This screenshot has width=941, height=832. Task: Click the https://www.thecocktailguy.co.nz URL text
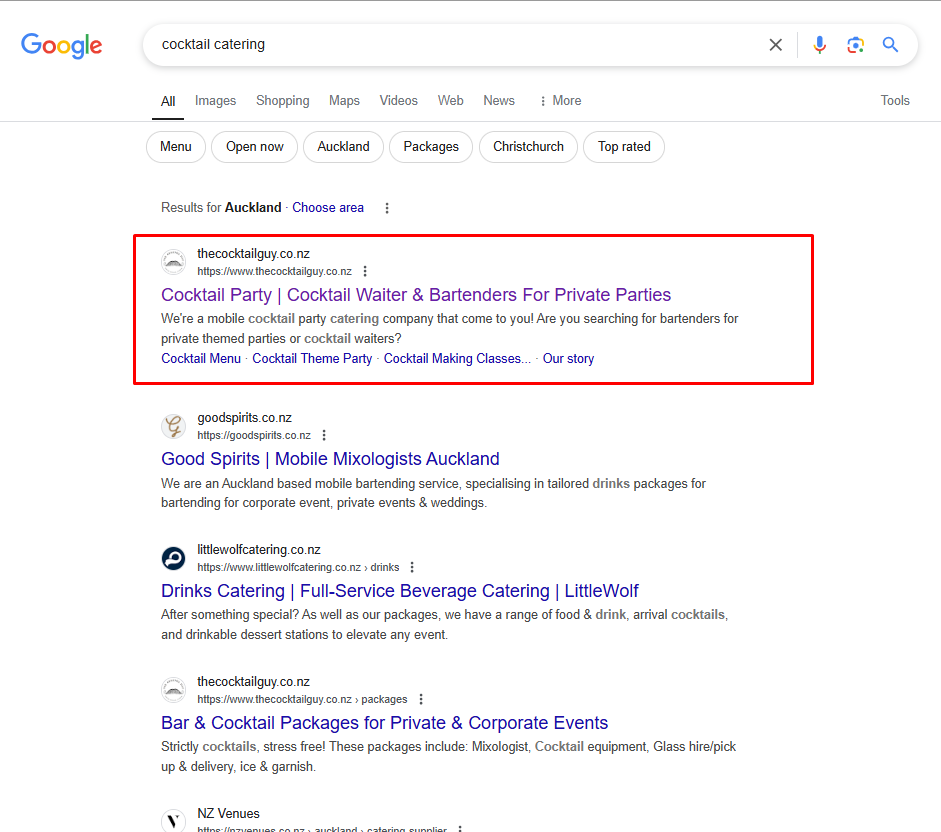pyautogui.click(x=274, y=271)
